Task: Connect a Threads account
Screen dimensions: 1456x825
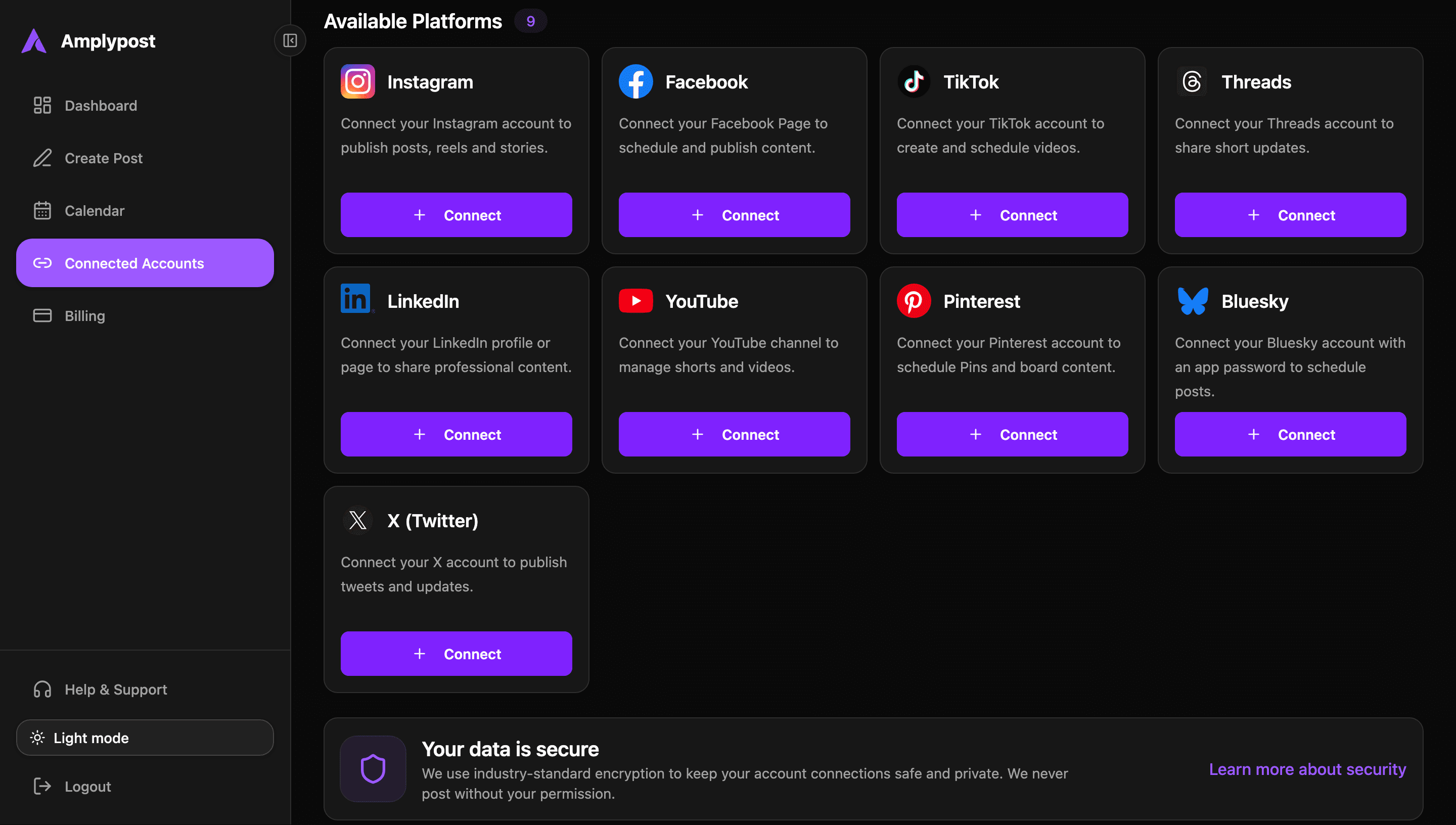Action: coord(1291,215)
